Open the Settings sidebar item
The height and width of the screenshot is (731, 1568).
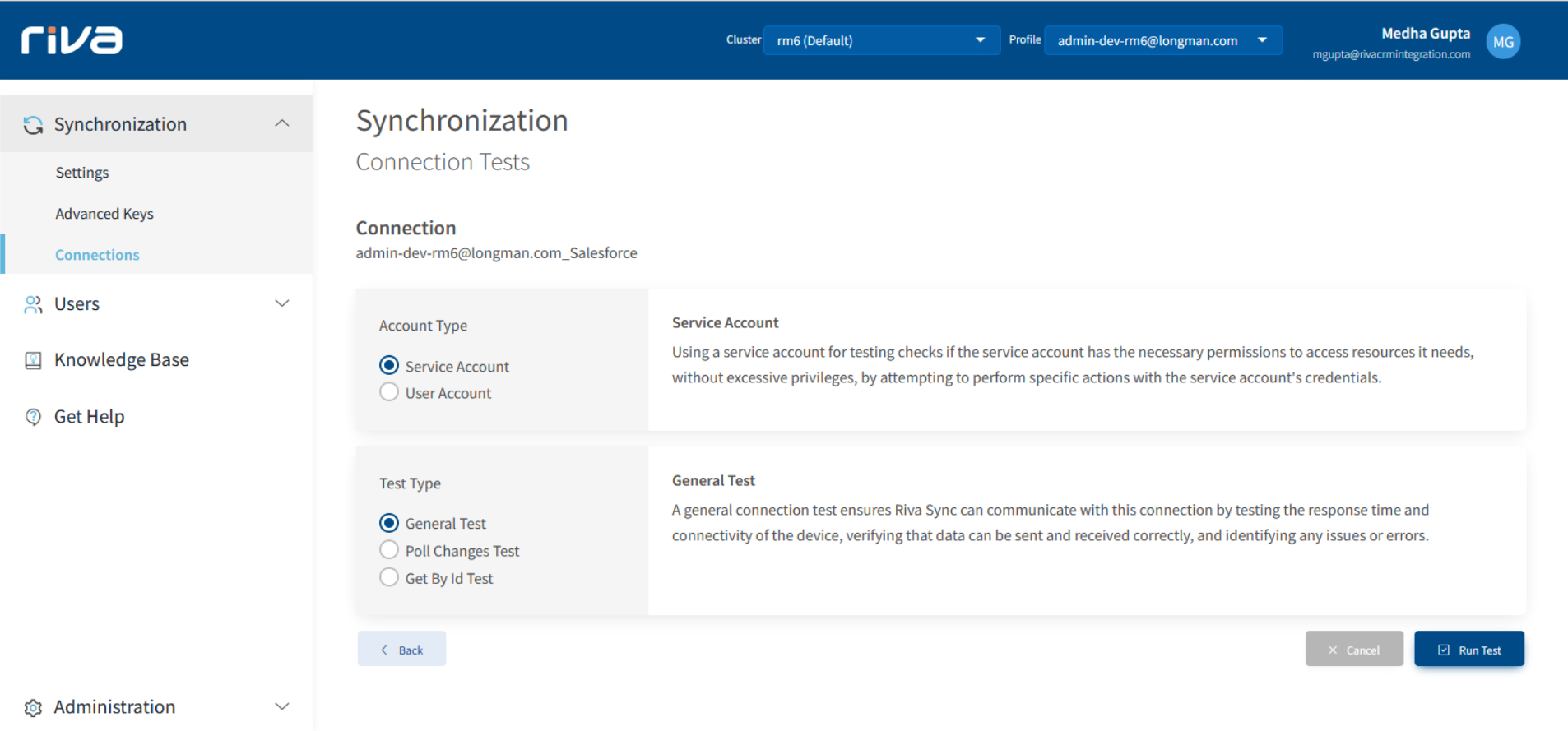[x=82, y=173]
